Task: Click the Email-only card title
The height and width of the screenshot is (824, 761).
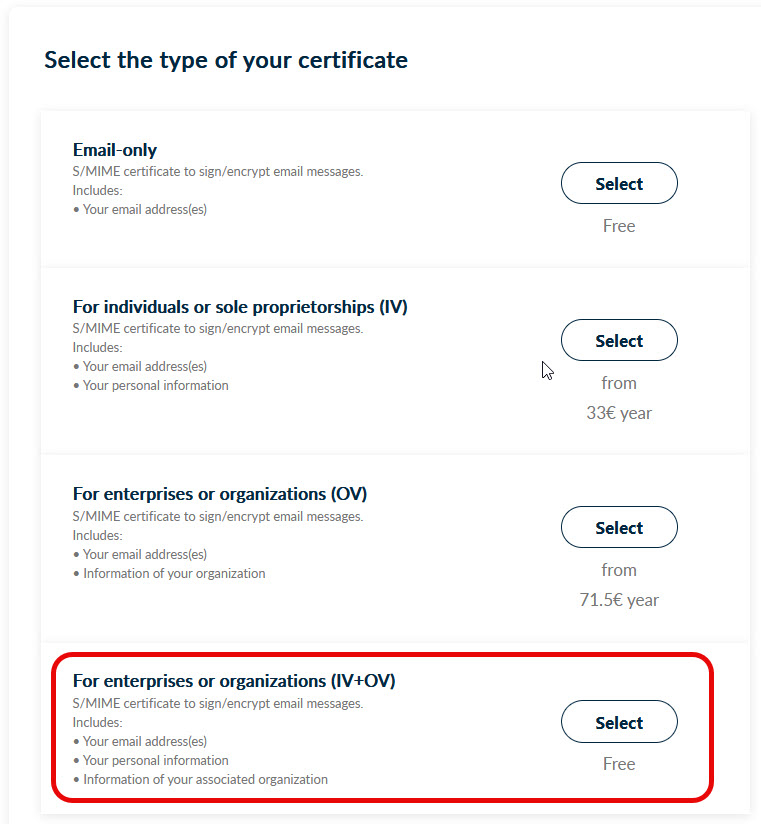Action: [x=113, y=149]
